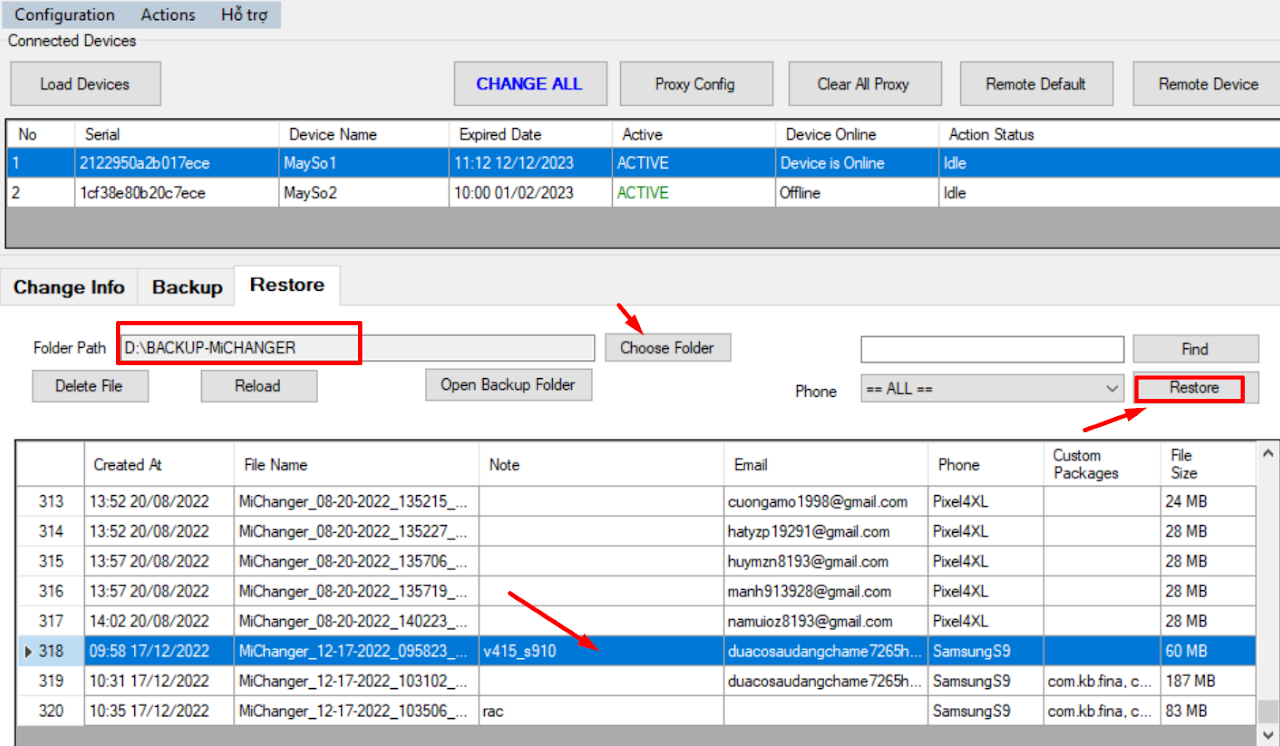Click the search input field beside Find

(992, 349)
